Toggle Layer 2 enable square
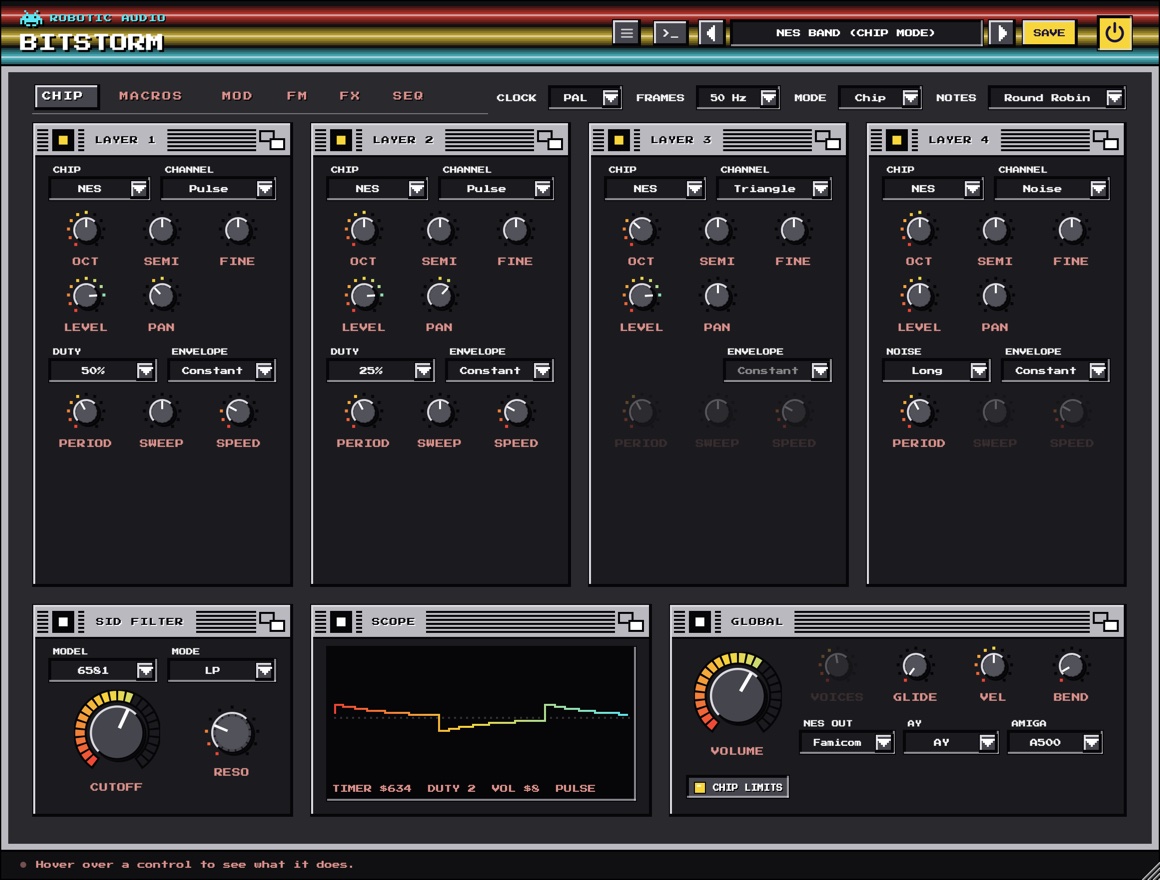The width and height of the screenshot is (1160, 880). pyautogui.click(x=341, y=140)
